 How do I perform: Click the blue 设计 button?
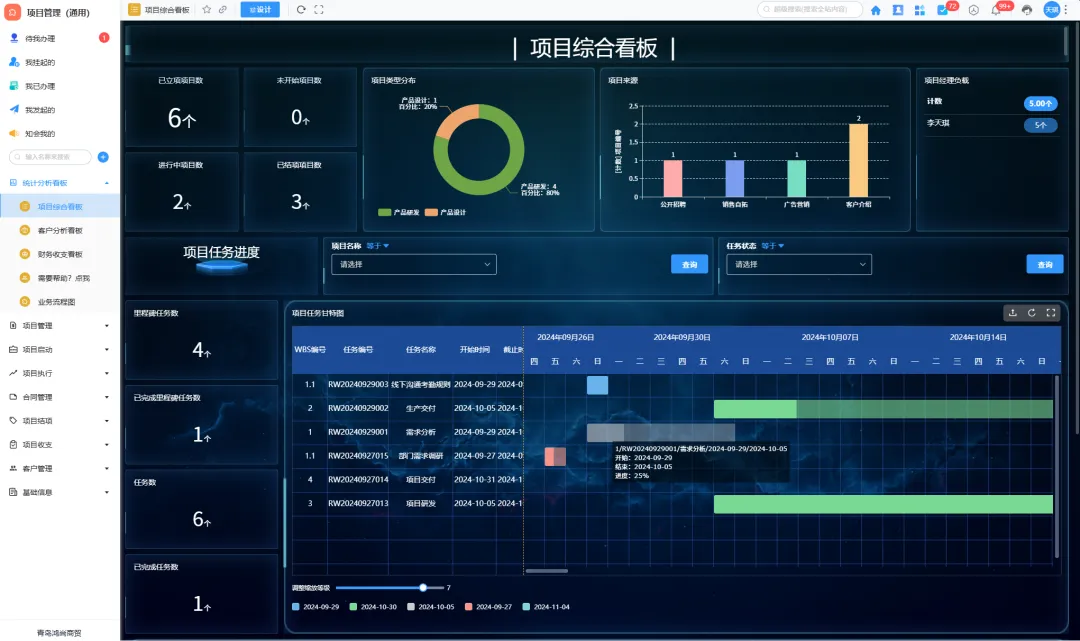coord(260,9)
